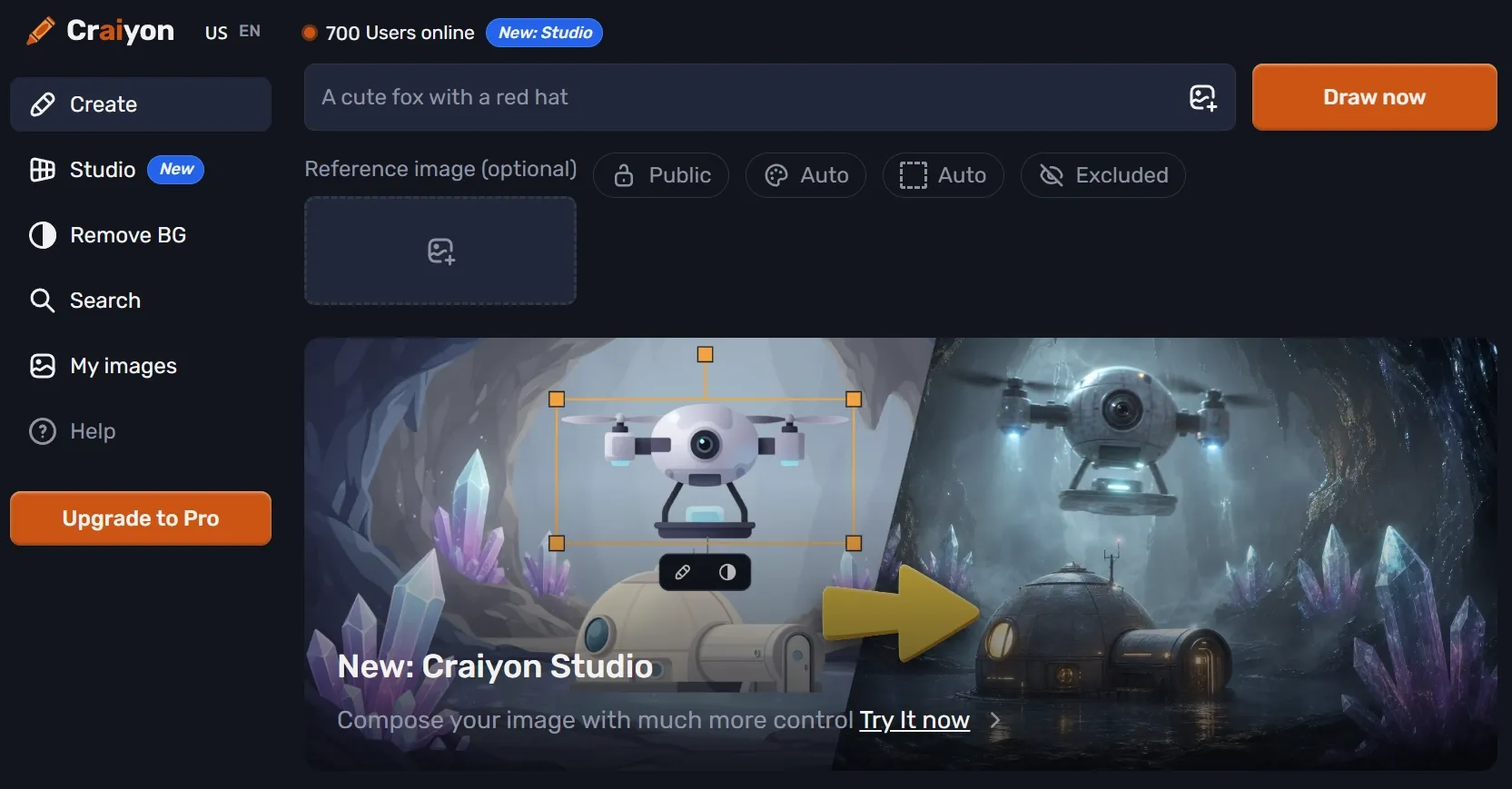
Task: Click the crossed-eye icon on Excluded
Action: coord(1052,175)
